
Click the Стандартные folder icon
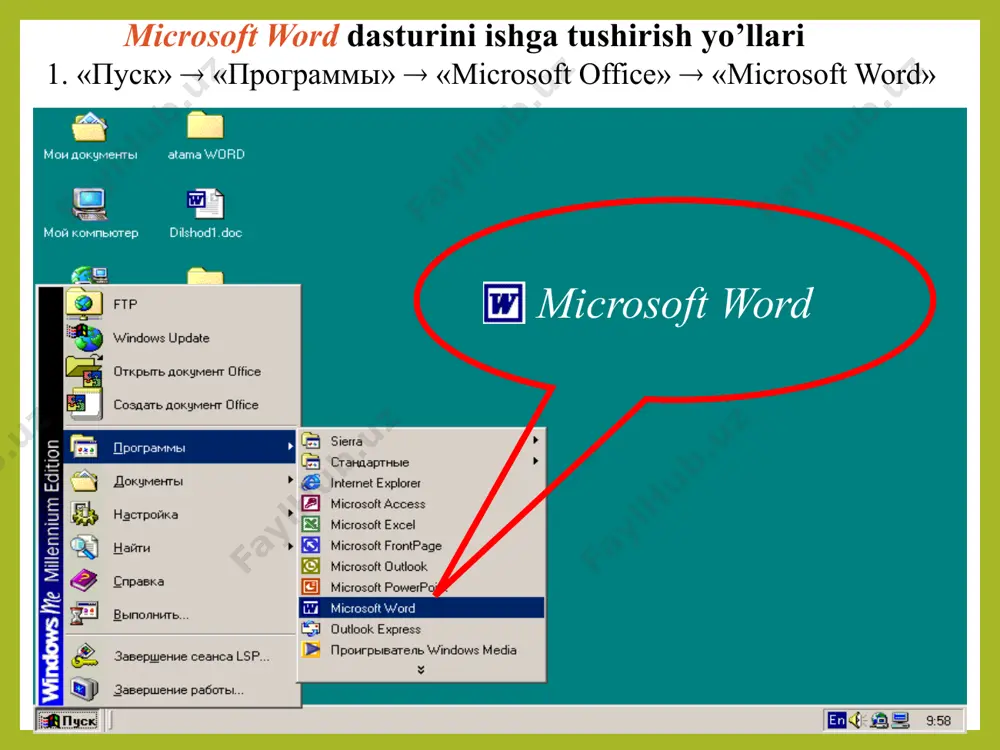tap(311, 462)
